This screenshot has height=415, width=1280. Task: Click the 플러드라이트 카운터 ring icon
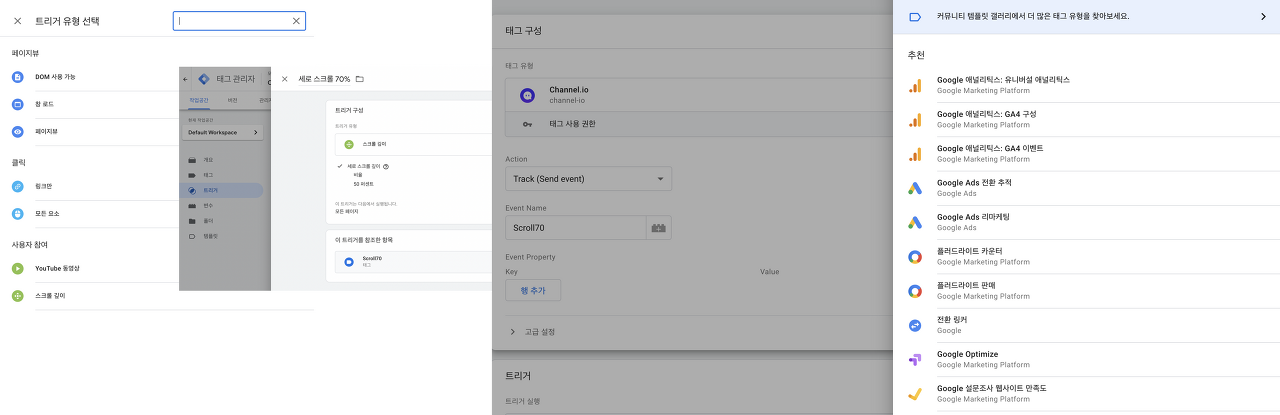[914, 256]
